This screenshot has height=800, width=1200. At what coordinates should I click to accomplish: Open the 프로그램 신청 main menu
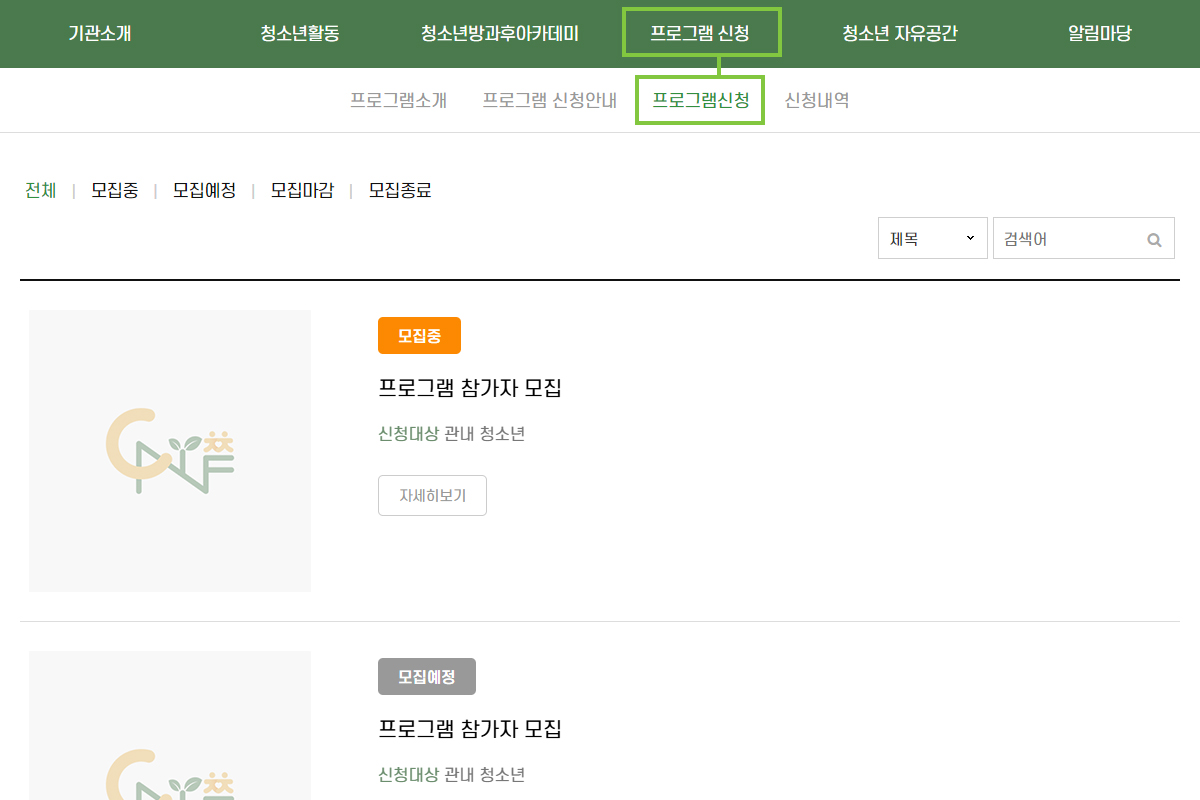(700, 34)
